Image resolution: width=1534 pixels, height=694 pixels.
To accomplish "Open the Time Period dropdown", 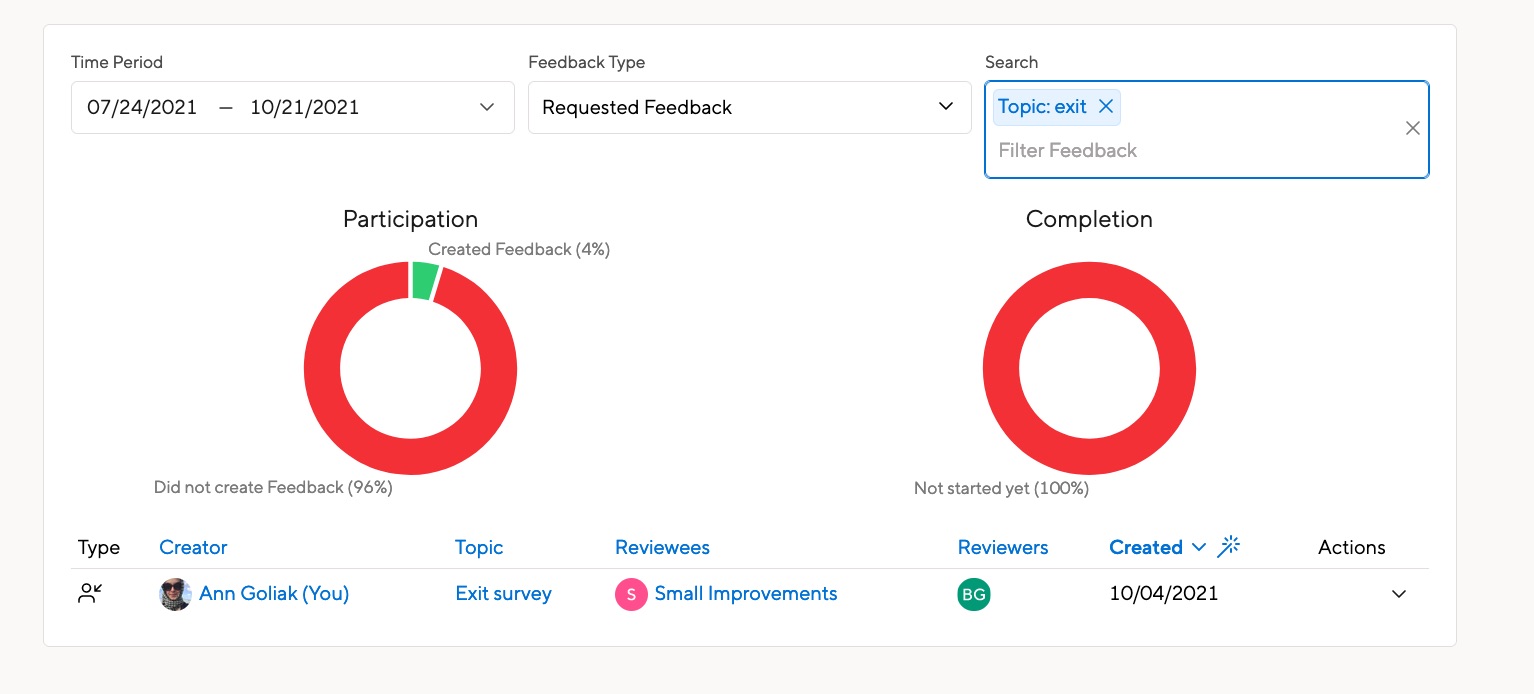I will pyautogui.click(x=487, y=106).
